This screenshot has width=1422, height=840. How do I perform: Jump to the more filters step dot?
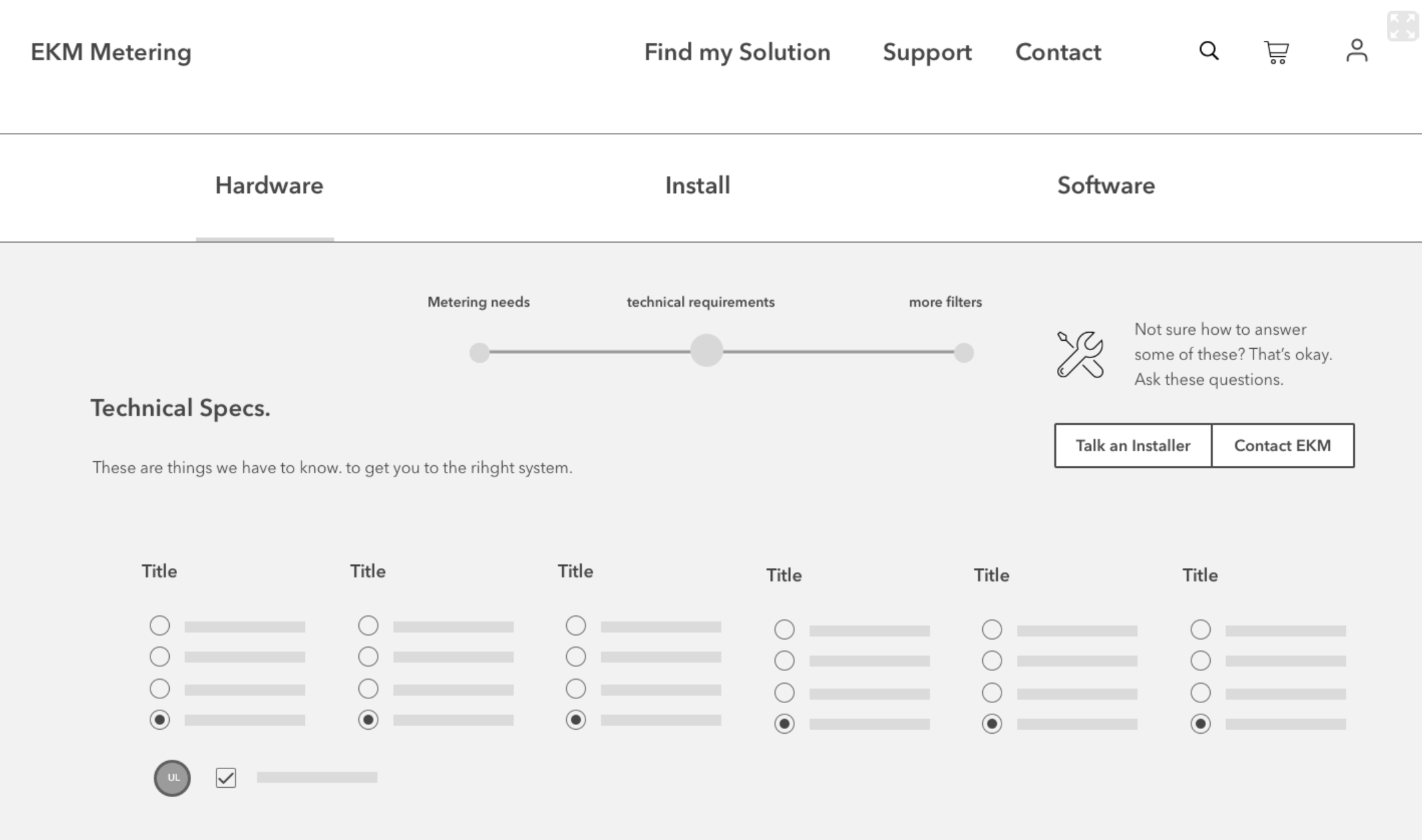click(963, 352)
